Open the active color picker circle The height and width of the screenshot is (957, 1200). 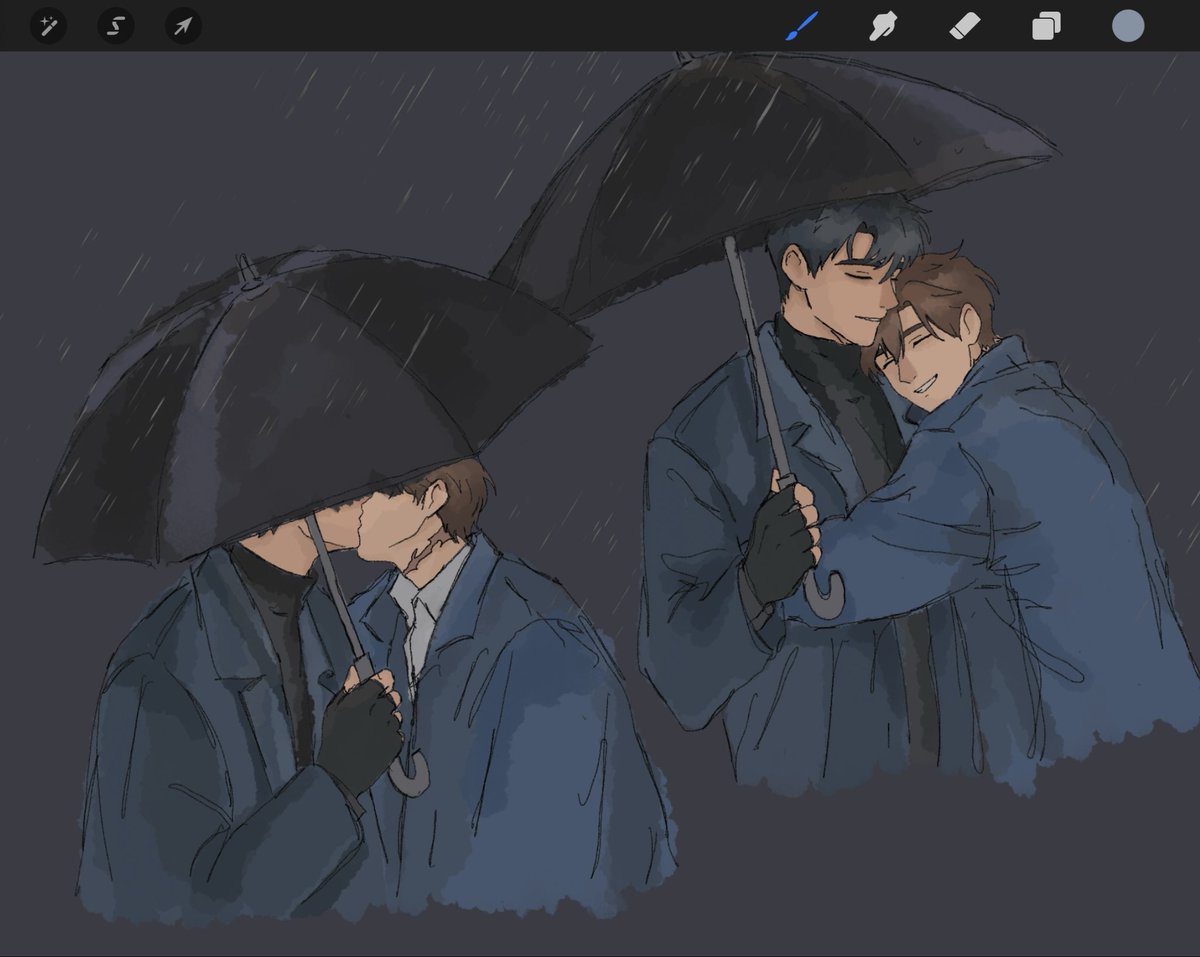pyautogui.click(x=1128, y=26)
